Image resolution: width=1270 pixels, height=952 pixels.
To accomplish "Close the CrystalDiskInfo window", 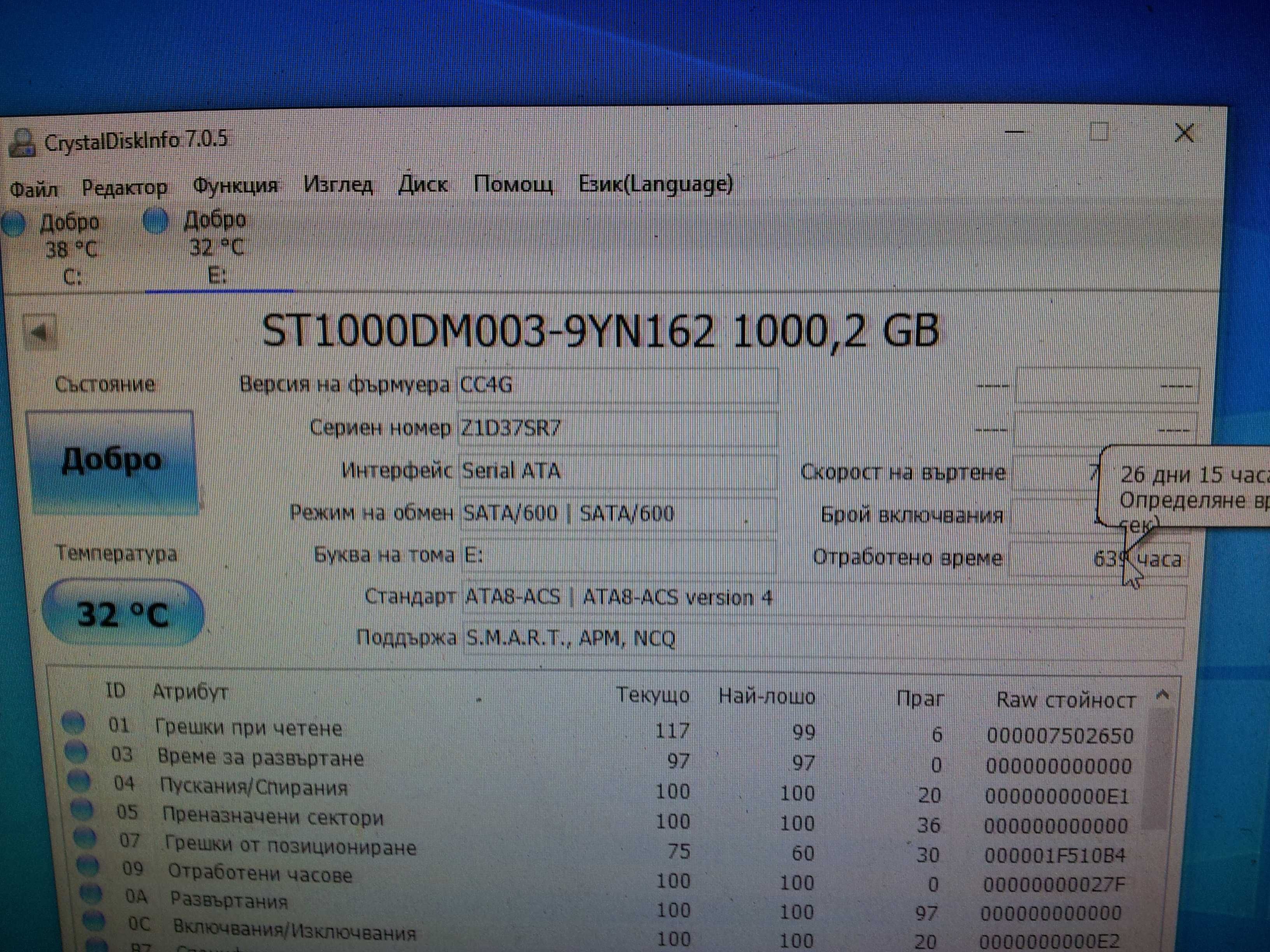I will point(1184,133).
